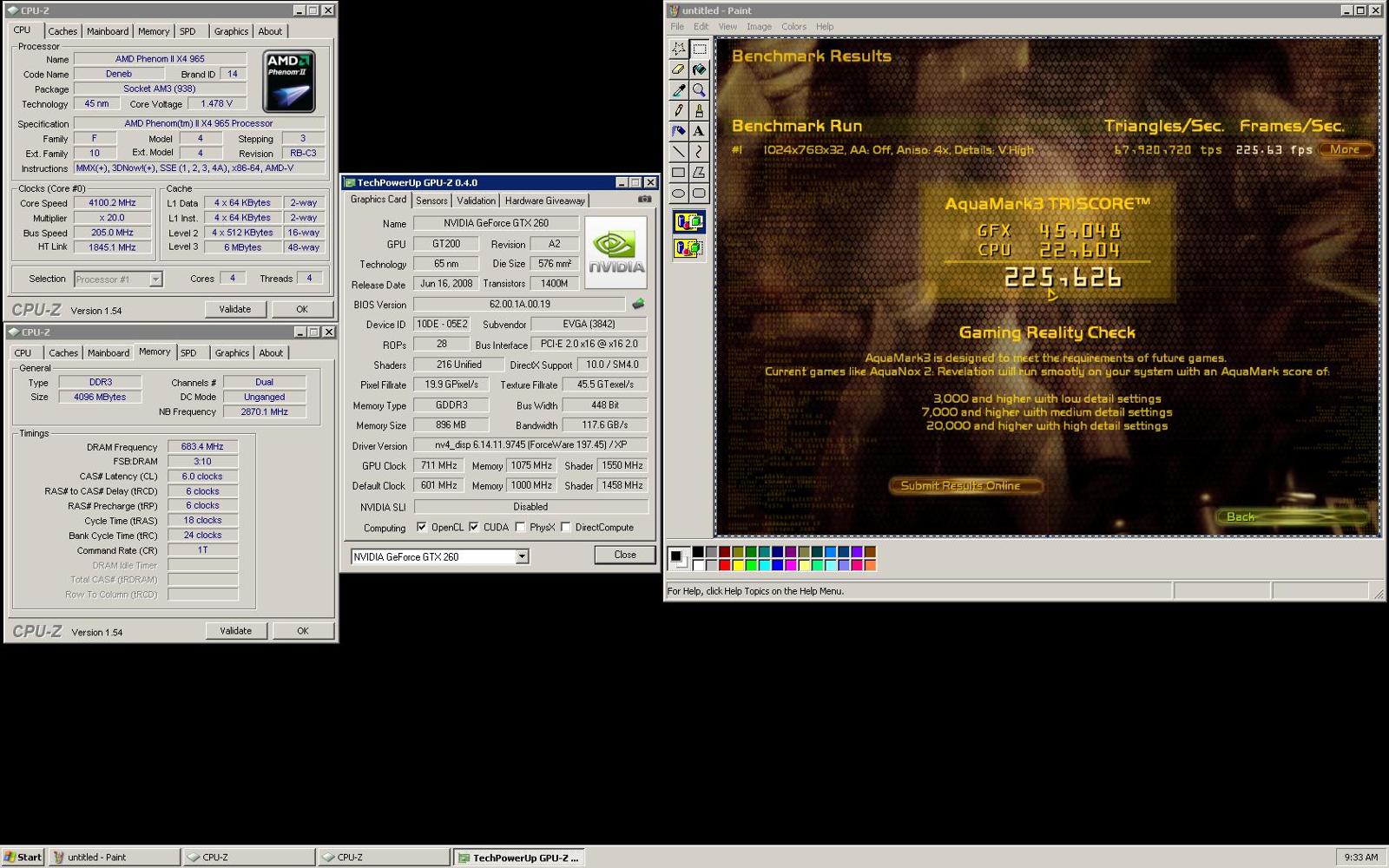Toggle the PhysX checkbox in GPU-Z
The image size is (1389, 868).
point(520,527)
